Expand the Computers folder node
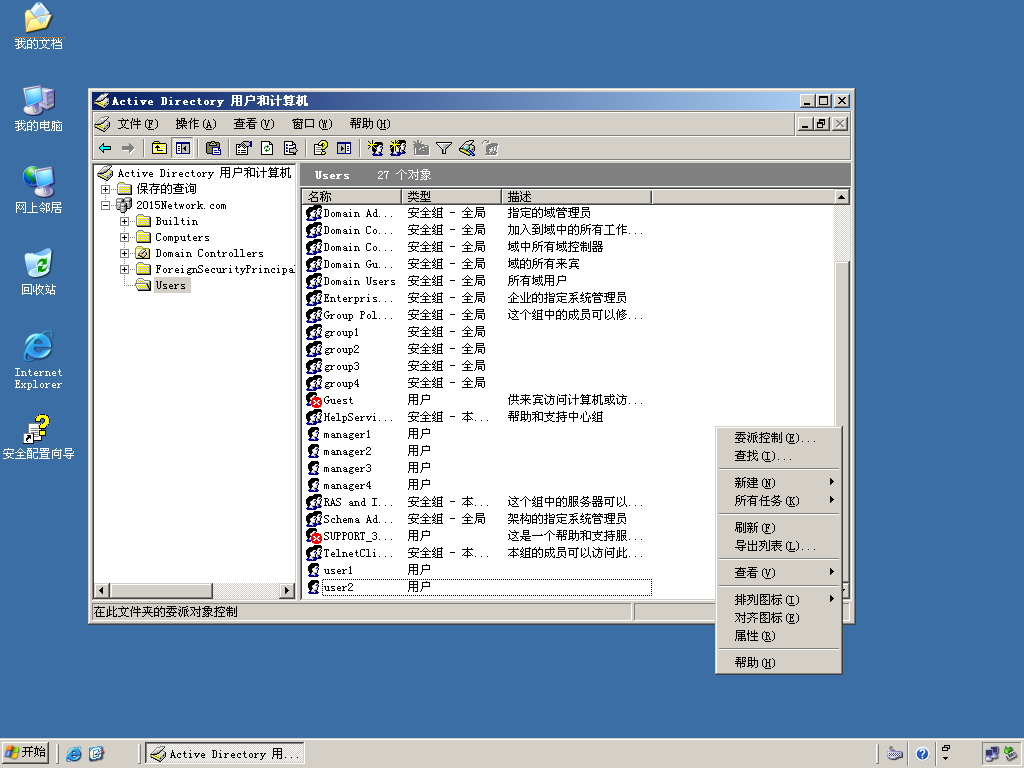The height and width of the screenshot is (768, 1024). coord(124,238)
